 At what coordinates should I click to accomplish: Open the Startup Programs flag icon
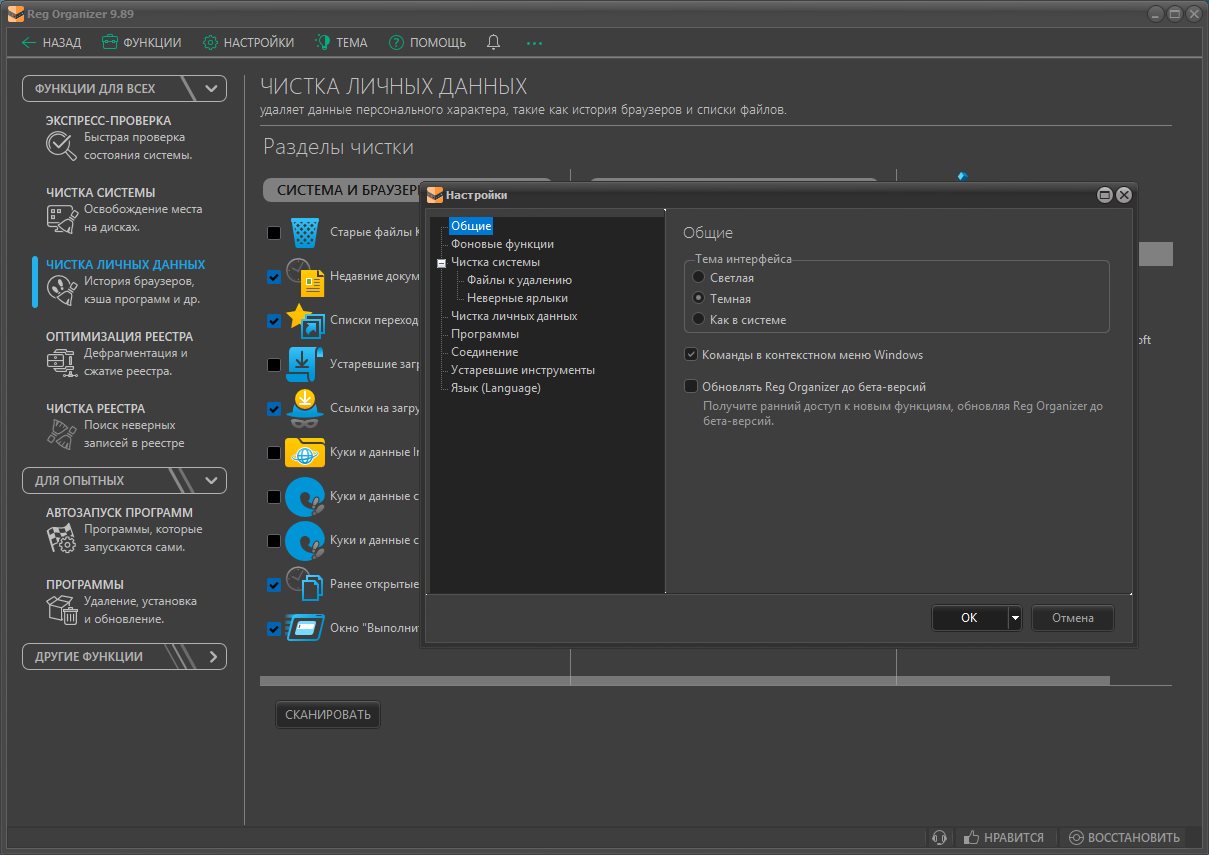61,538
